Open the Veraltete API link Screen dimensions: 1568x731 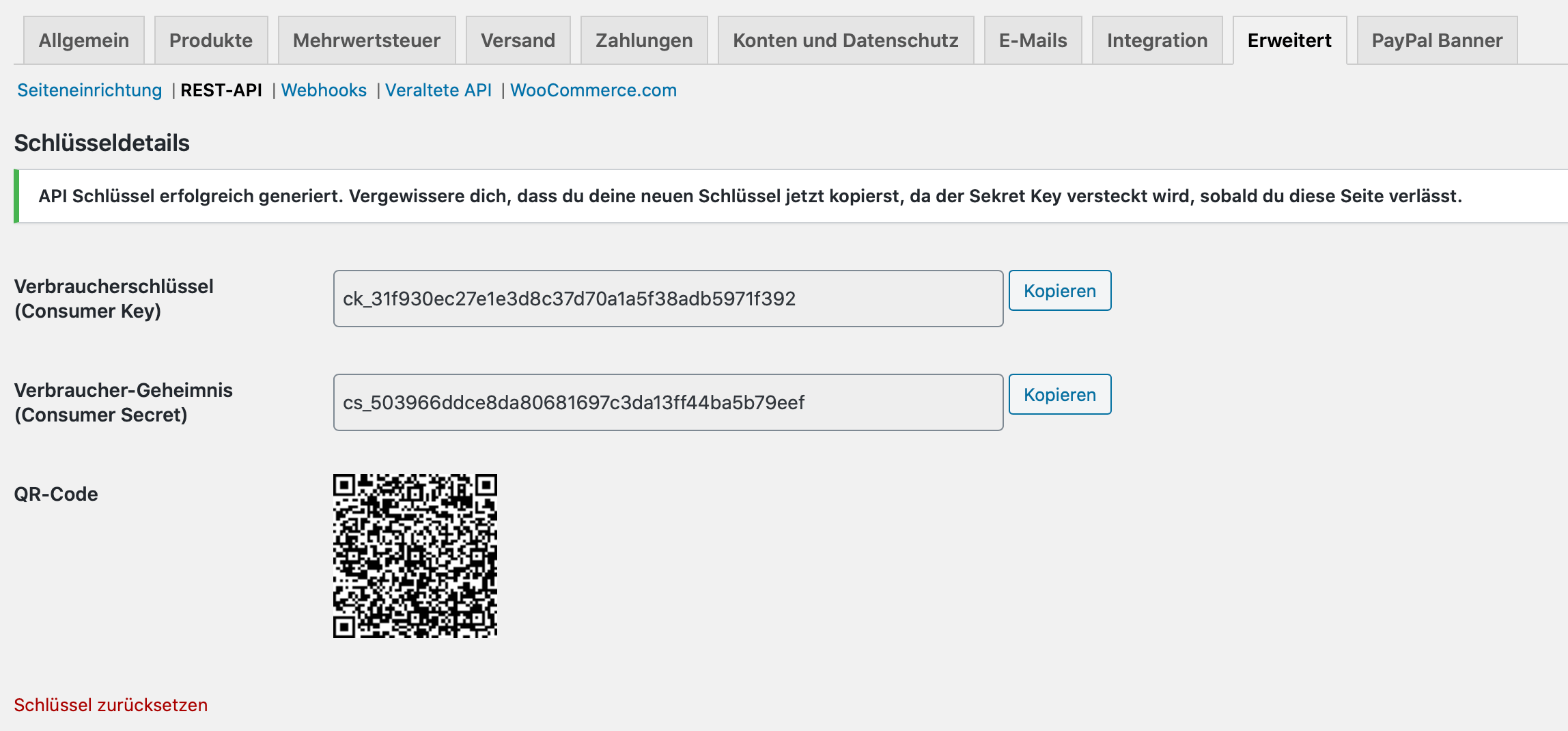coord(438,90)
